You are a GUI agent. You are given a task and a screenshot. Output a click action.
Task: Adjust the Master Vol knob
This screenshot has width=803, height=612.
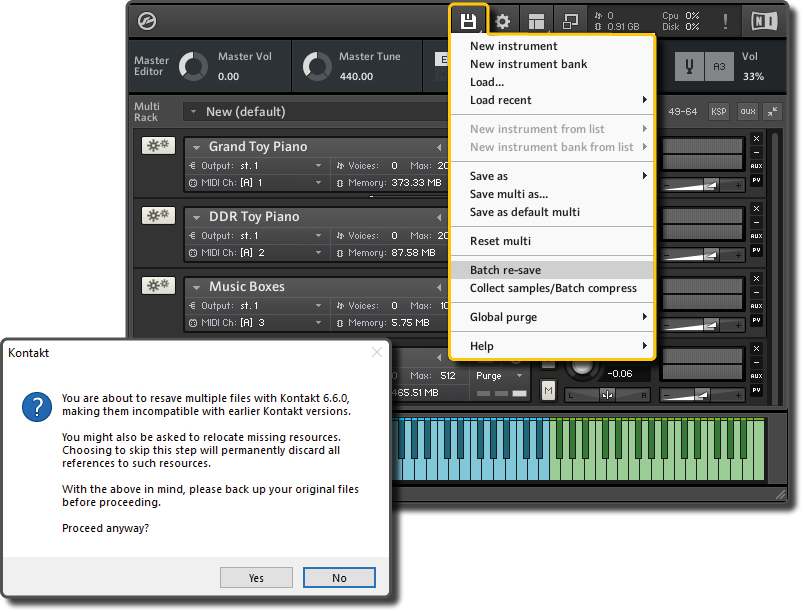[x=193, y=66]
